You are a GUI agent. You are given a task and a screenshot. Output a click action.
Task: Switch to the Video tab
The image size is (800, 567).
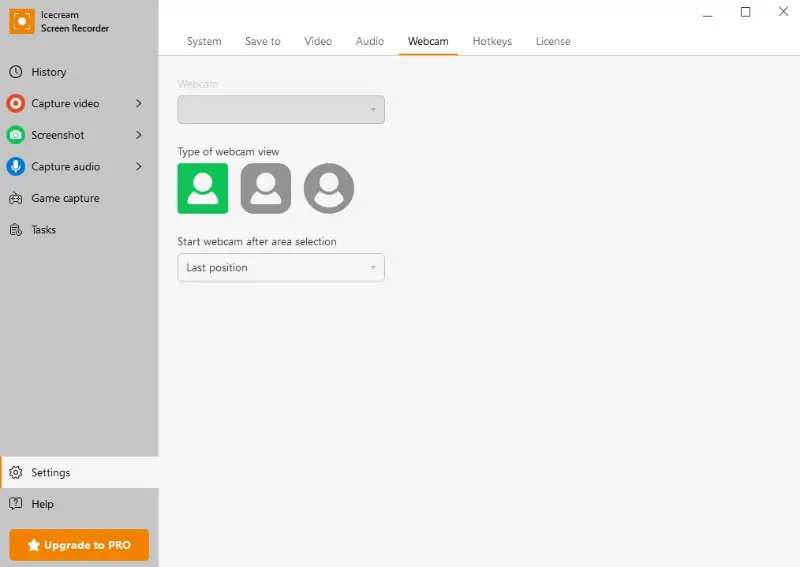[318, 41]
